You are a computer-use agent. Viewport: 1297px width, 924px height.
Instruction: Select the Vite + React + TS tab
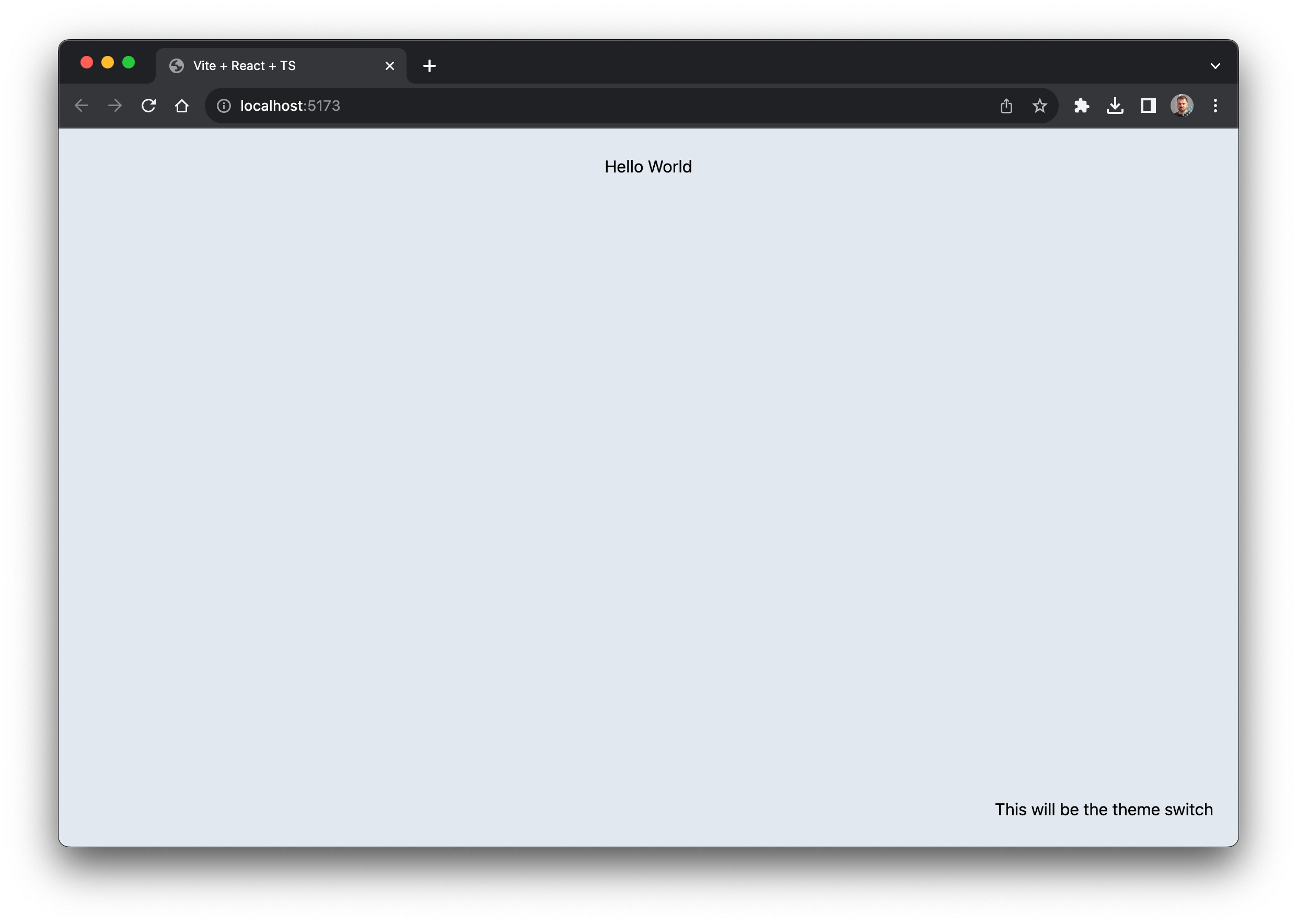[281, 66]
